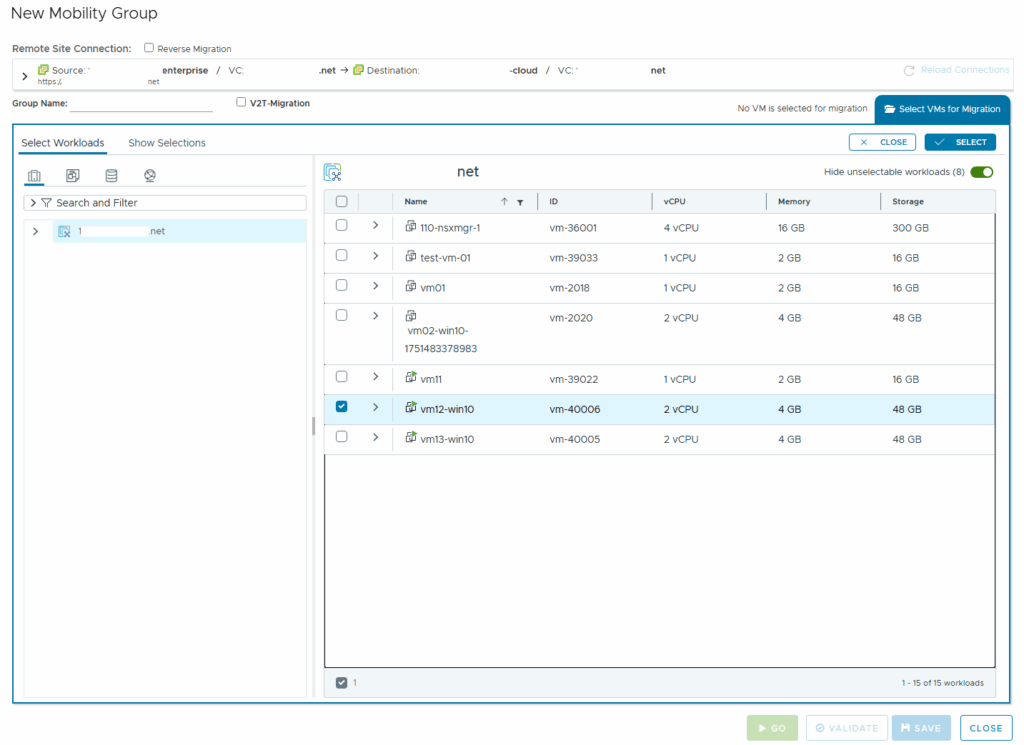Screen dimensions: 1024x745
Task: Click the Name column filter icon
Action: pos(520,202)
